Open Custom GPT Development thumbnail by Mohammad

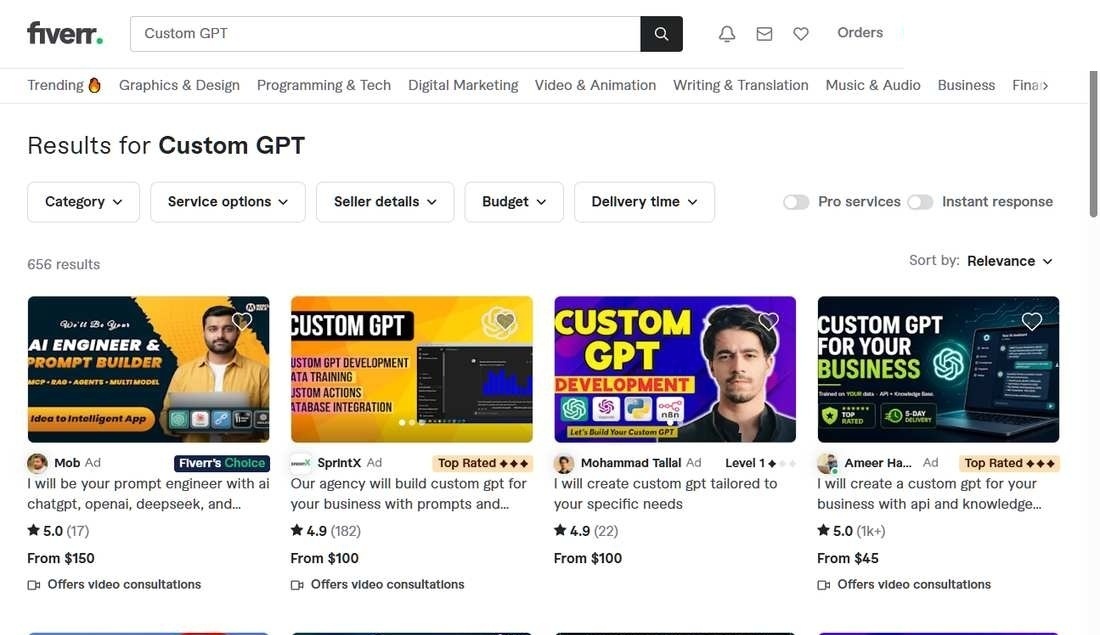tap(675, 369)
